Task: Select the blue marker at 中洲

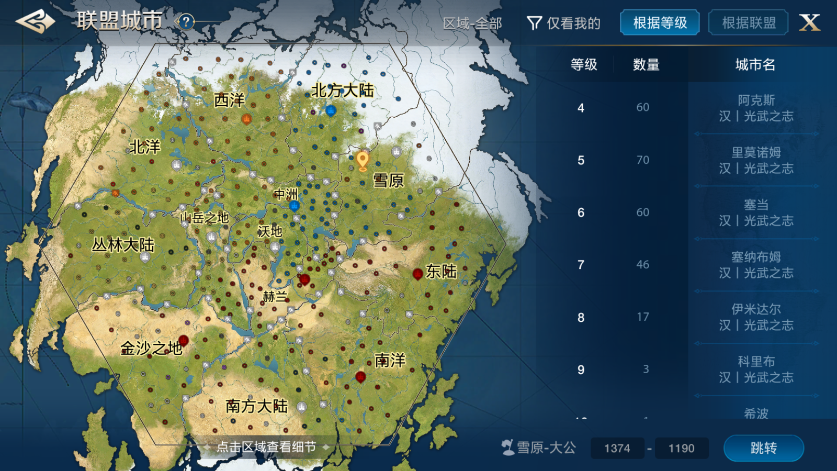Action: click(294, 206)
